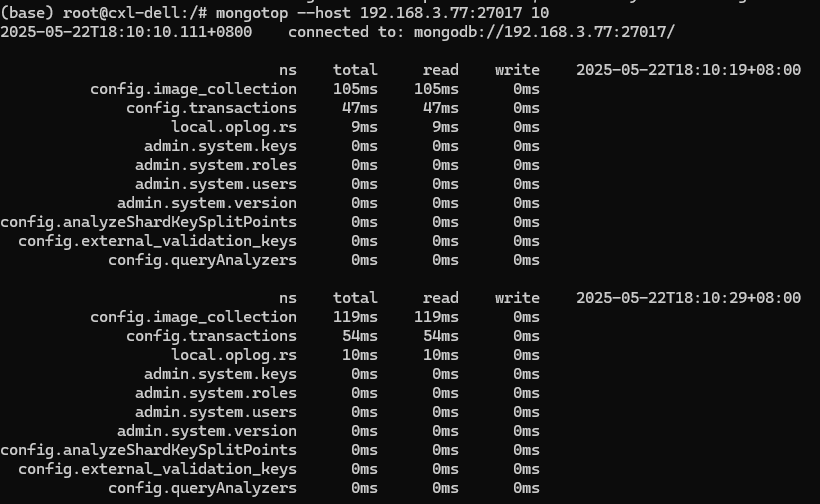Screen dimensions: 820x504
Task: Click first config.image_collection namespace entry
Action: click(x=193, y=89)
